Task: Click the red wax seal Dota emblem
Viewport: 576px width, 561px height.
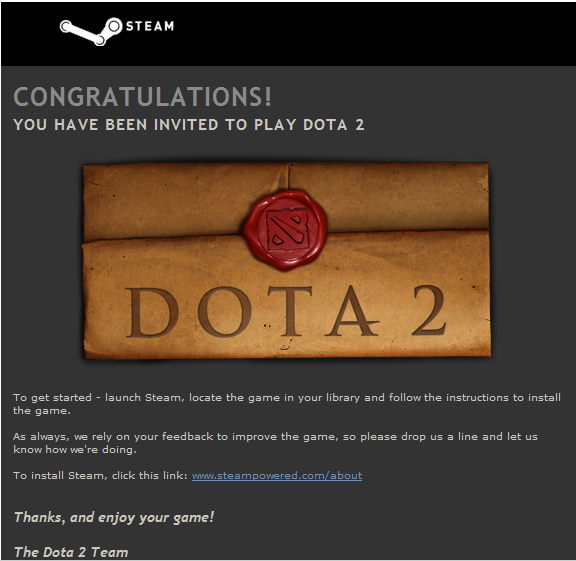Action: (285, 230)
